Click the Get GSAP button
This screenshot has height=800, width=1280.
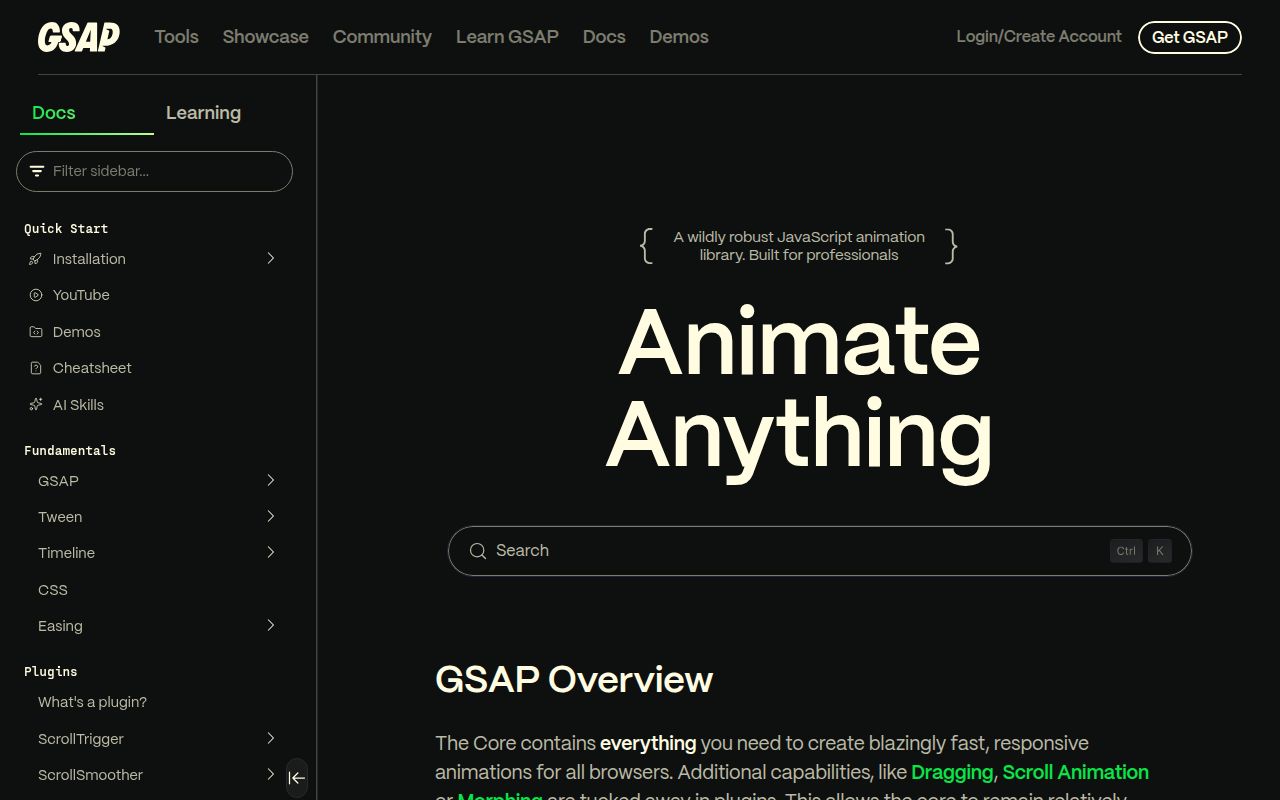(1190, 37)
